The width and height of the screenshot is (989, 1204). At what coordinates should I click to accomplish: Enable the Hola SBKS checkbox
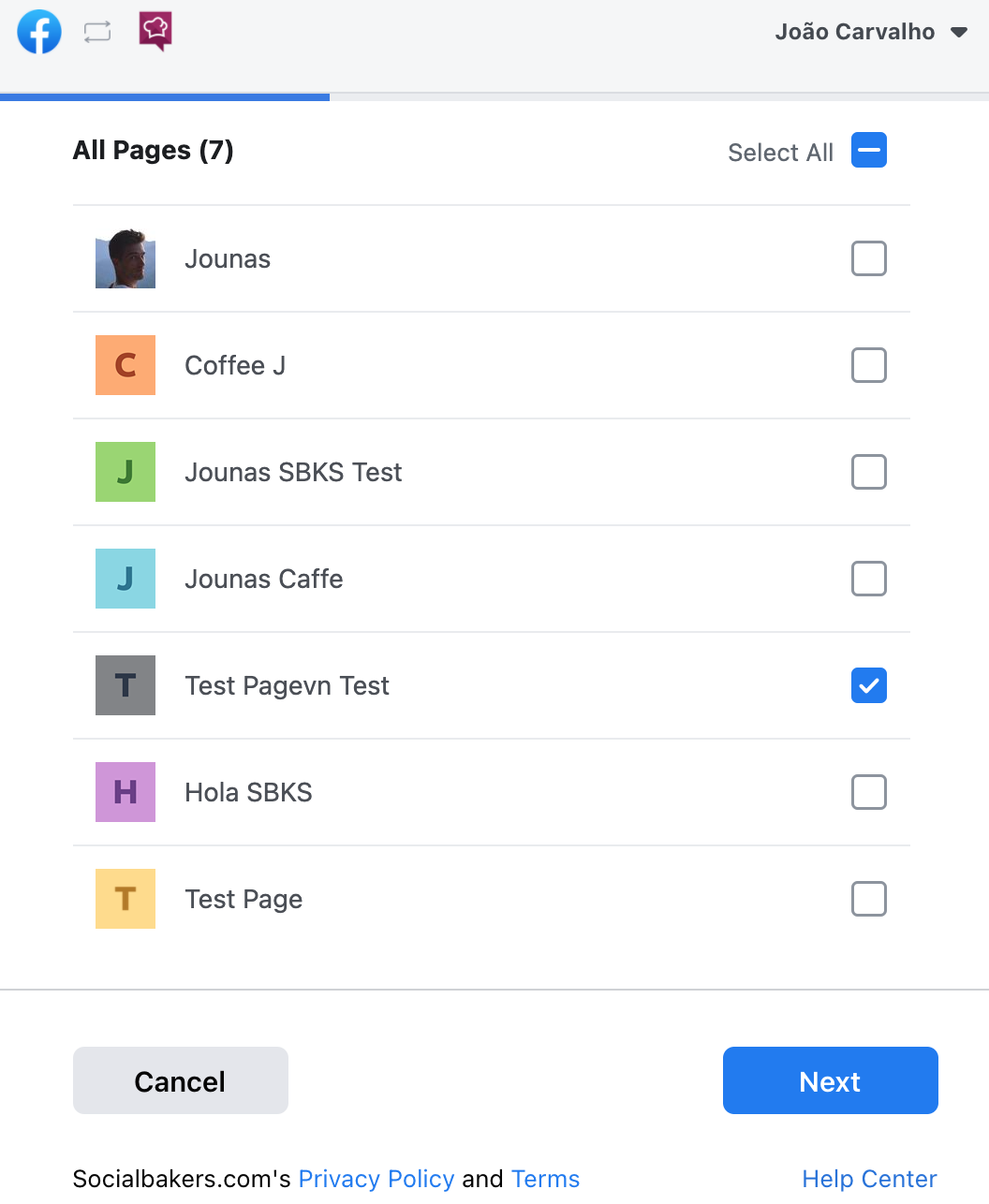point(869,792)
